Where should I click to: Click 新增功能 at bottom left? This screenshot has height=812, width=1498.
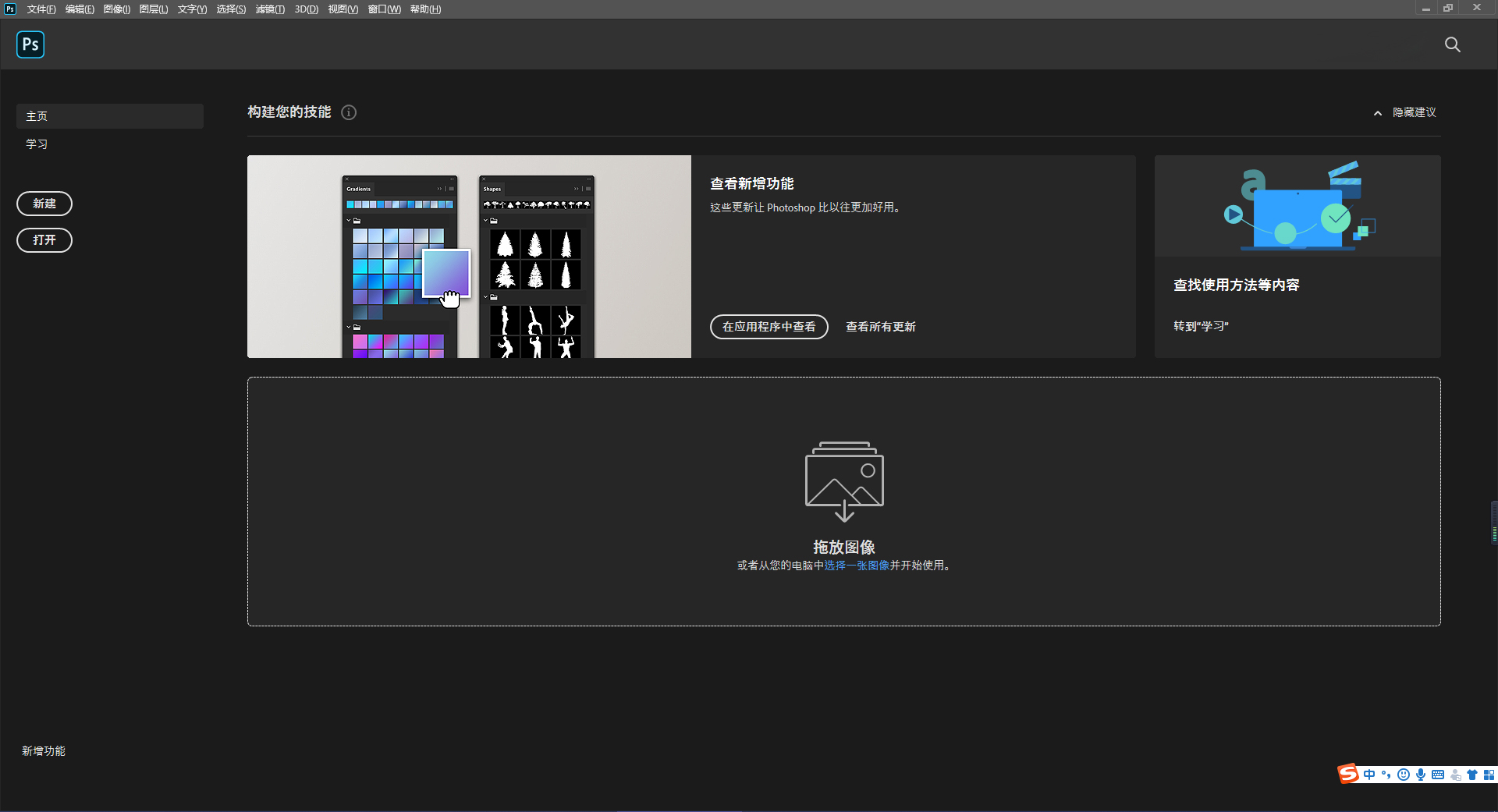44,751
